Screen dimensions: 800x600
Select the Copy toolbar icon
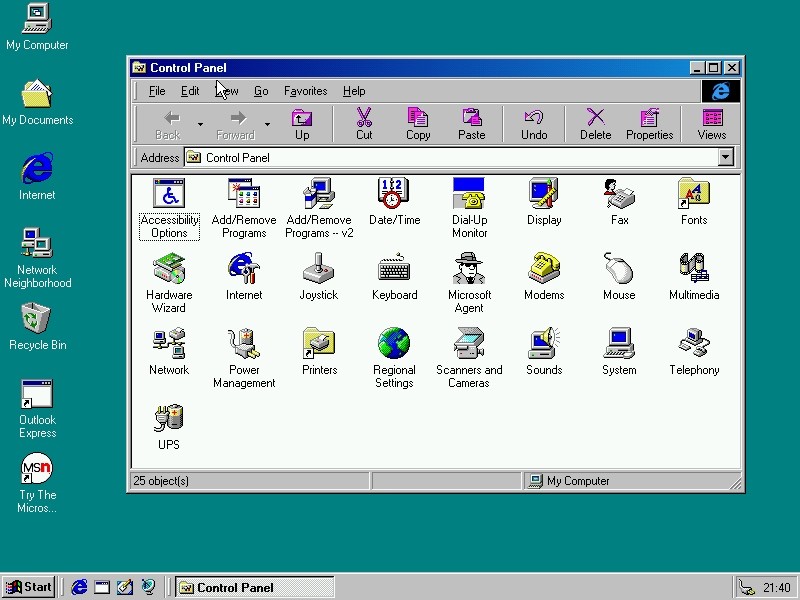(417, 122)
